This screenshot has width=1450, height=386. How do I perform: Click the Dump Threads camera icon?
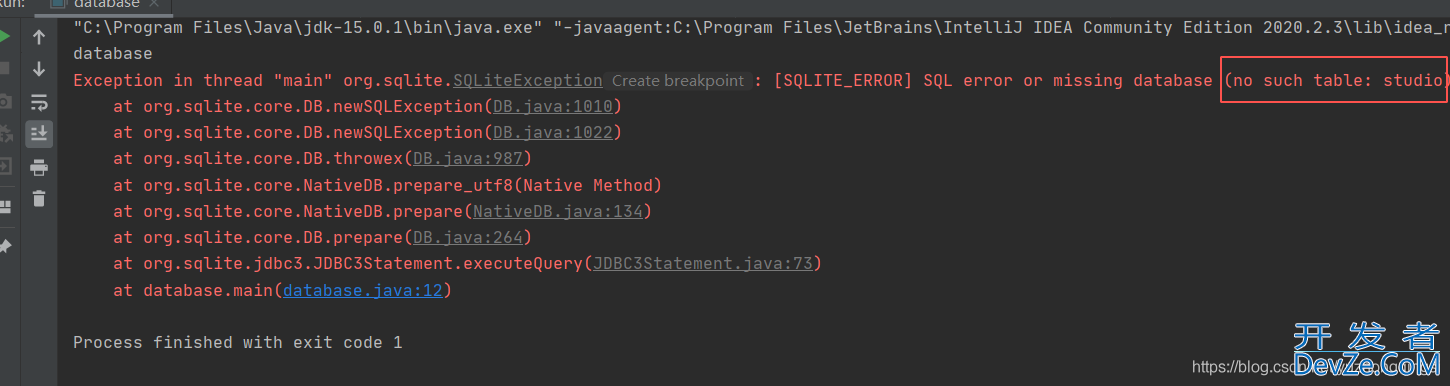coord(4,101)
